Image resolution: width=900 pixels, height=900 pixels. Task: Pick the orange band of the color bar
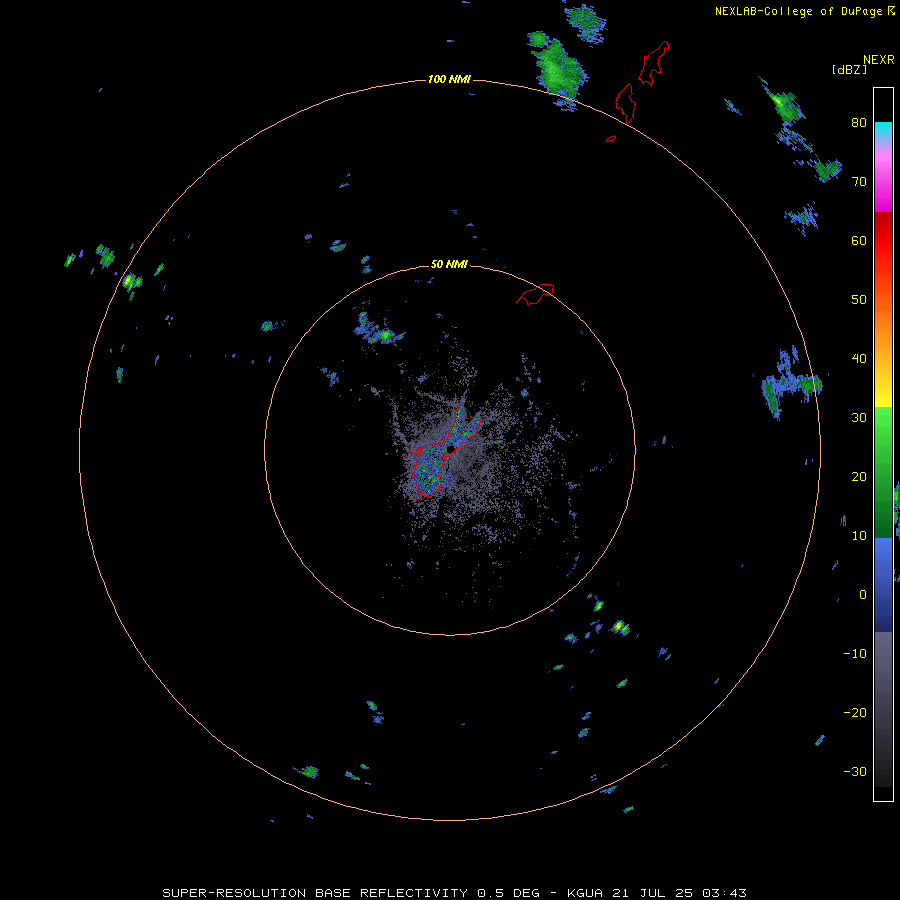(x=883, y=324)
